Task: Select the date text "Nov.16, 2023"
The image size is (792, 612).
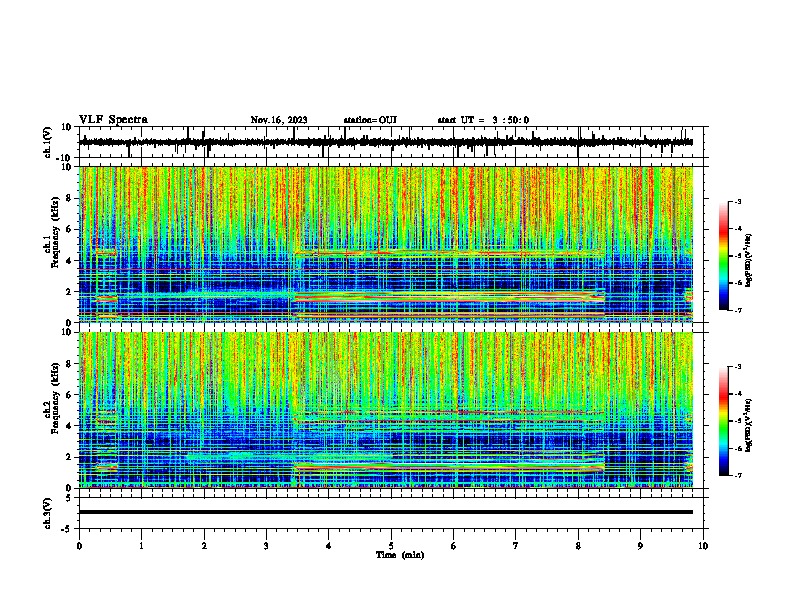Action: tap(279, 120)
